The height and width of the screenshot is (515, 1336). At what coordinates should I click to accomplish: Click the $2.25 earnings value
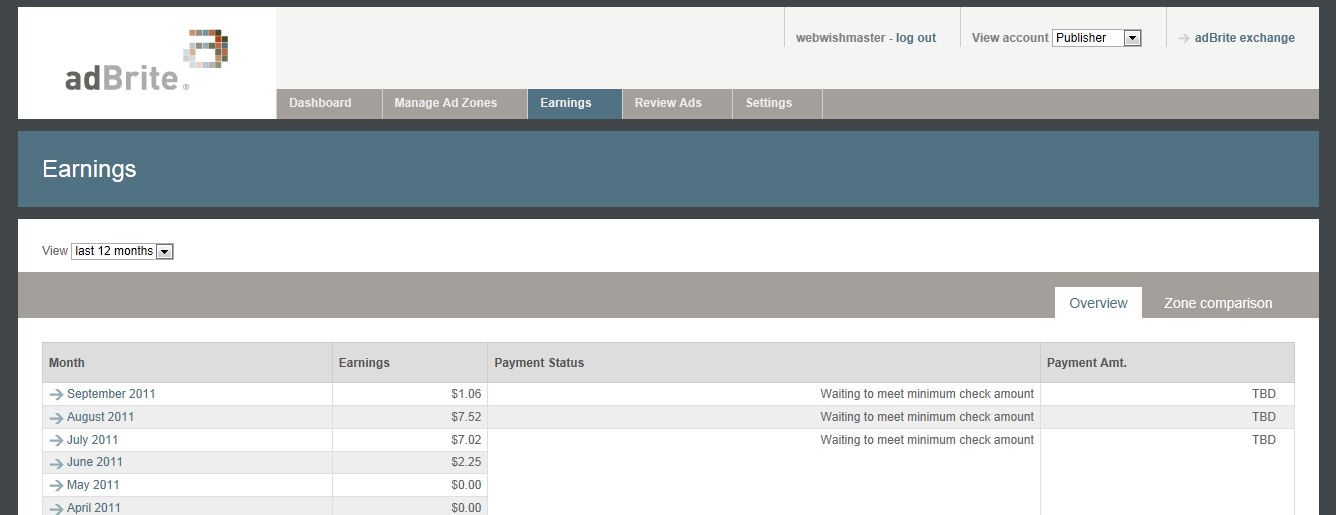466,462
